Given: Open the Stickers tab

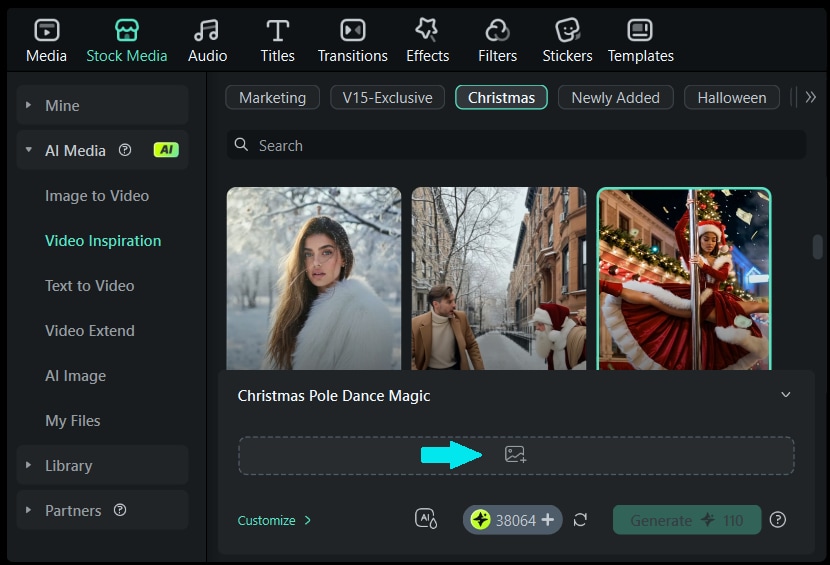Looking at the screenshot, I should tap(567, 41).
